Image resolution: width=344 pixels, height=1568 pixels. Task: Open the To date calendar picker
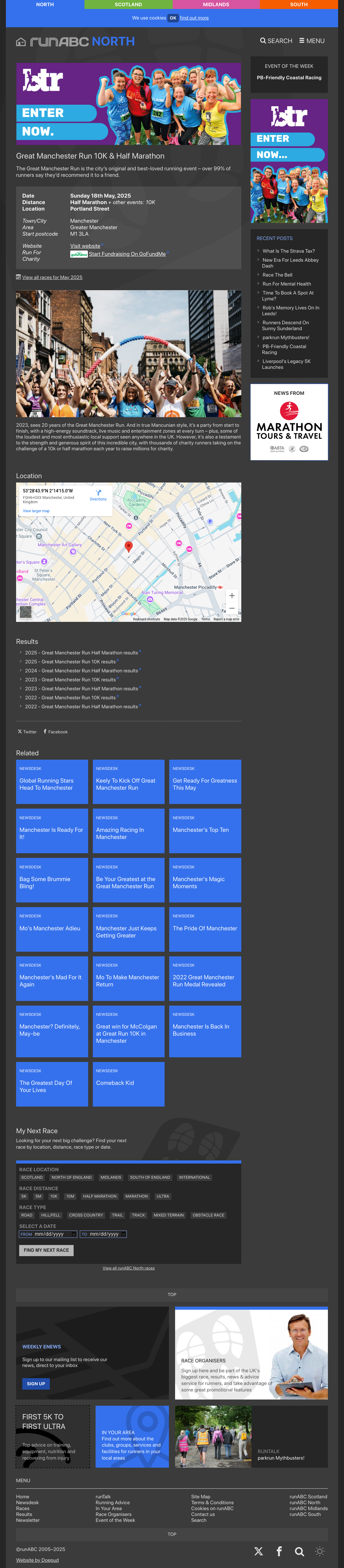pyautogui.click(x=123, y=1234)
